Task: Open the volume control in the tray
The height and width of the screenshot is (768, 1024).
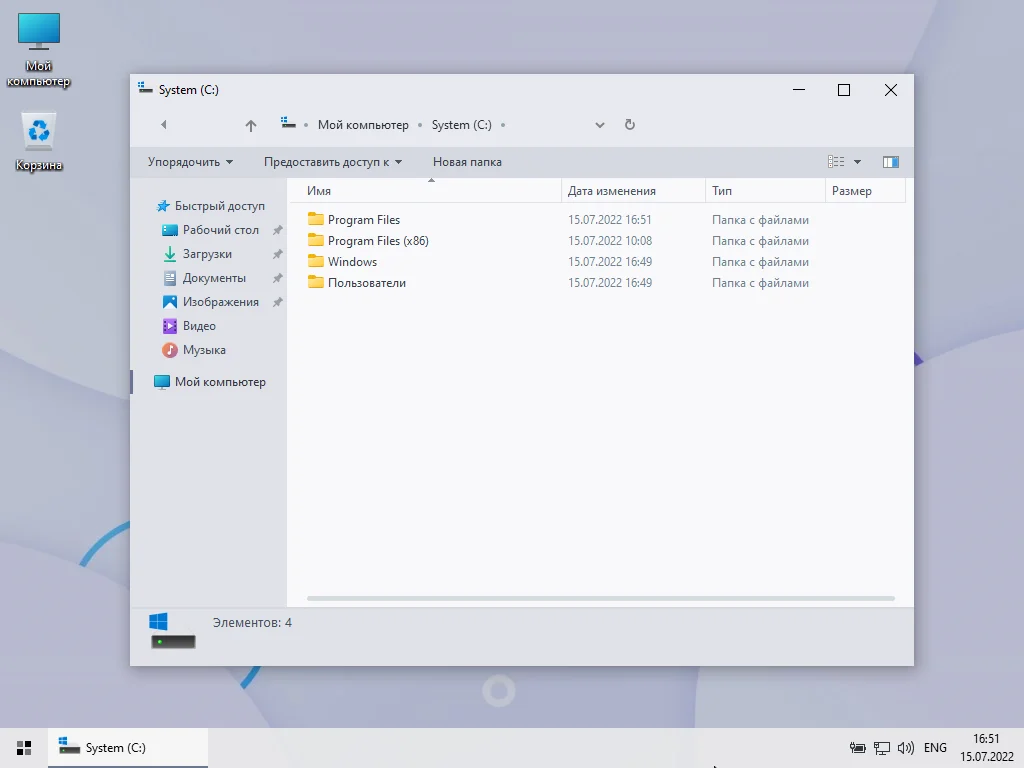Action: (906, 748)
